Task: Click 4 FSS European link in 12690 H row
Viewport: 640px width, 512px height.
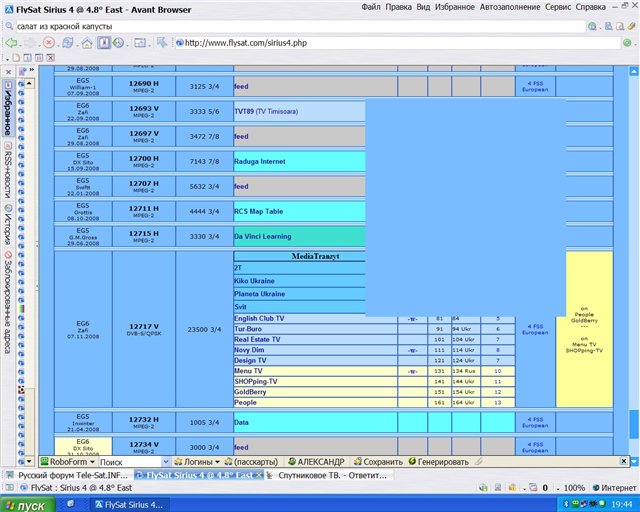Action: coord(535,86)
